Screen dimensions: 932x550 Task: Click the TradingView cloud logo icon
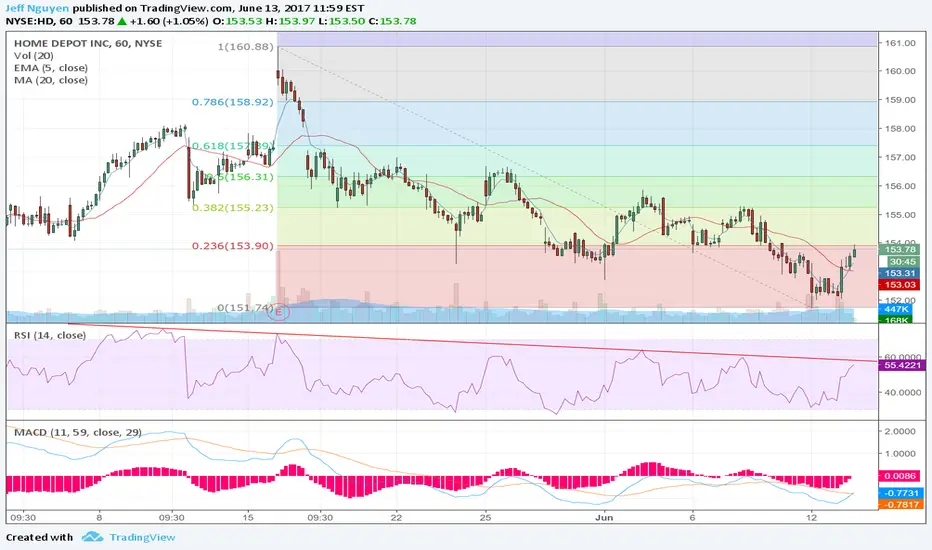tap(92, 537)
